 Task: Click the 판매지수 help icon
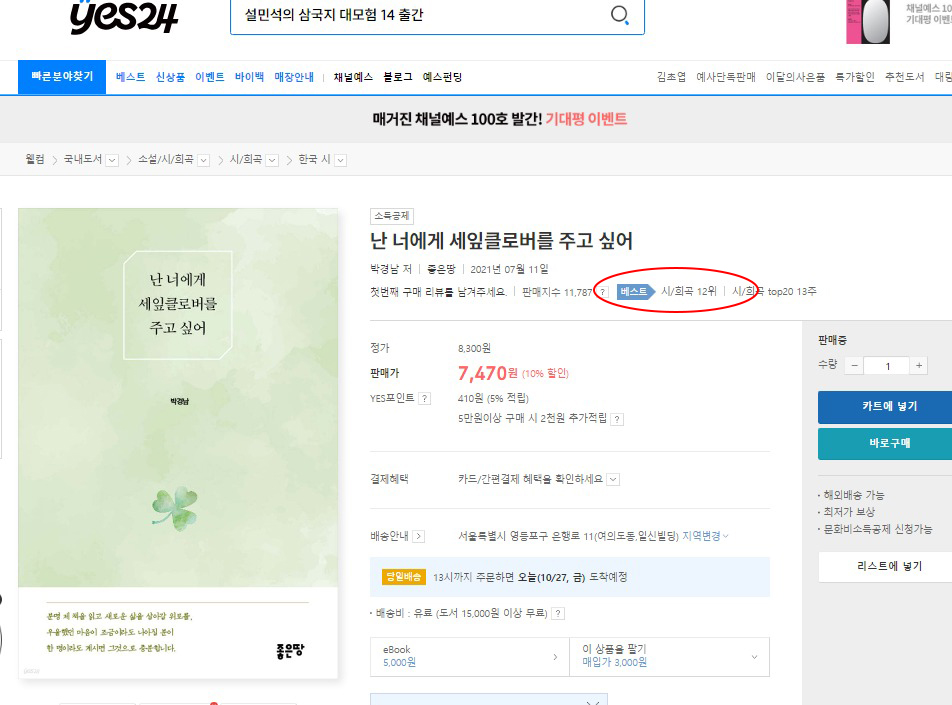pyautogui.click(x=603, y=292)
